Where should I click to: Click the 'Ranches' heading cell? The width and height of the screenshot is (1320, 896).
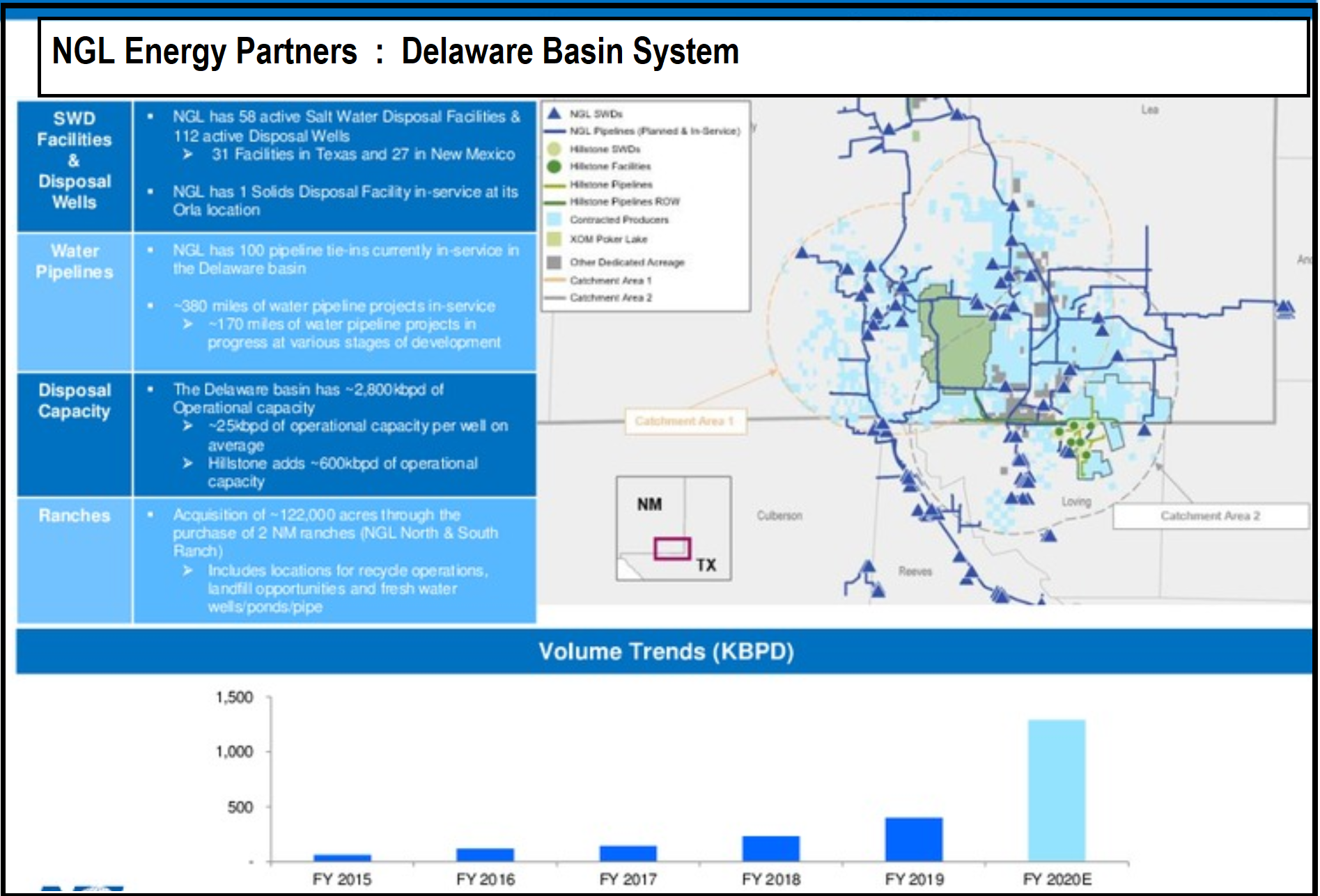75,560
